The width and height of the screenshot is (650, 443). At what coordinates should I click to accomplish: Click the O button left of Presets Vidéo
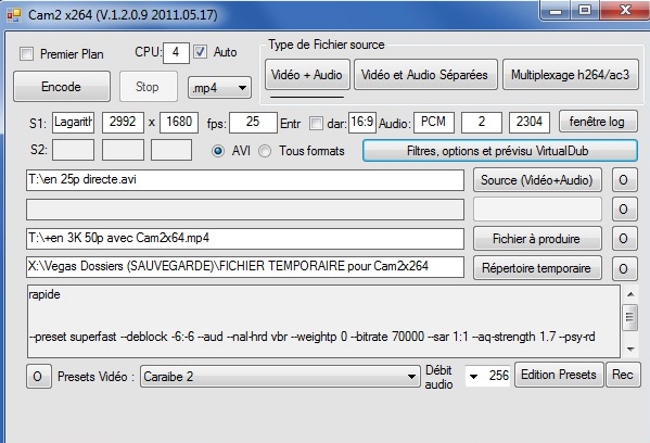click(39, 376)
